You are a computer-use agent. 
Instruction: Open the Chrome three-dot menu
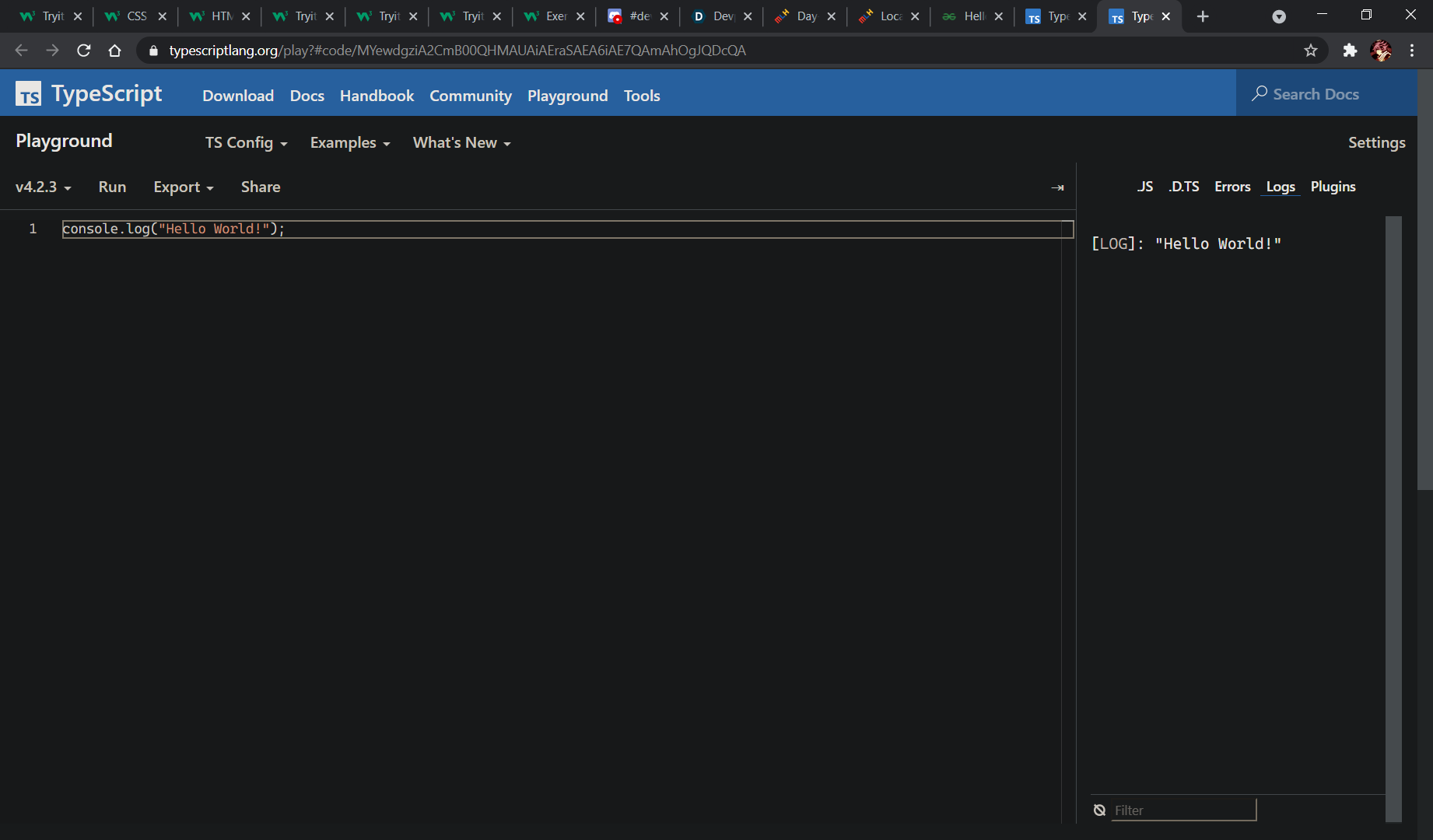tap(1412, 51)
